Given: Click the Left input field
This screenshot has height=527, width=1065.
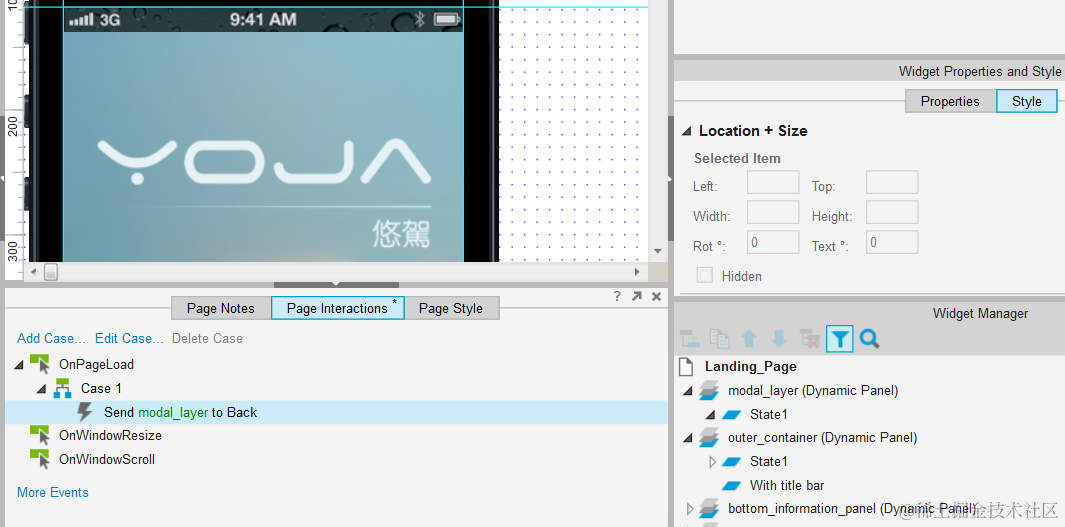Looking at the screenshot, I should coord(773,183).
